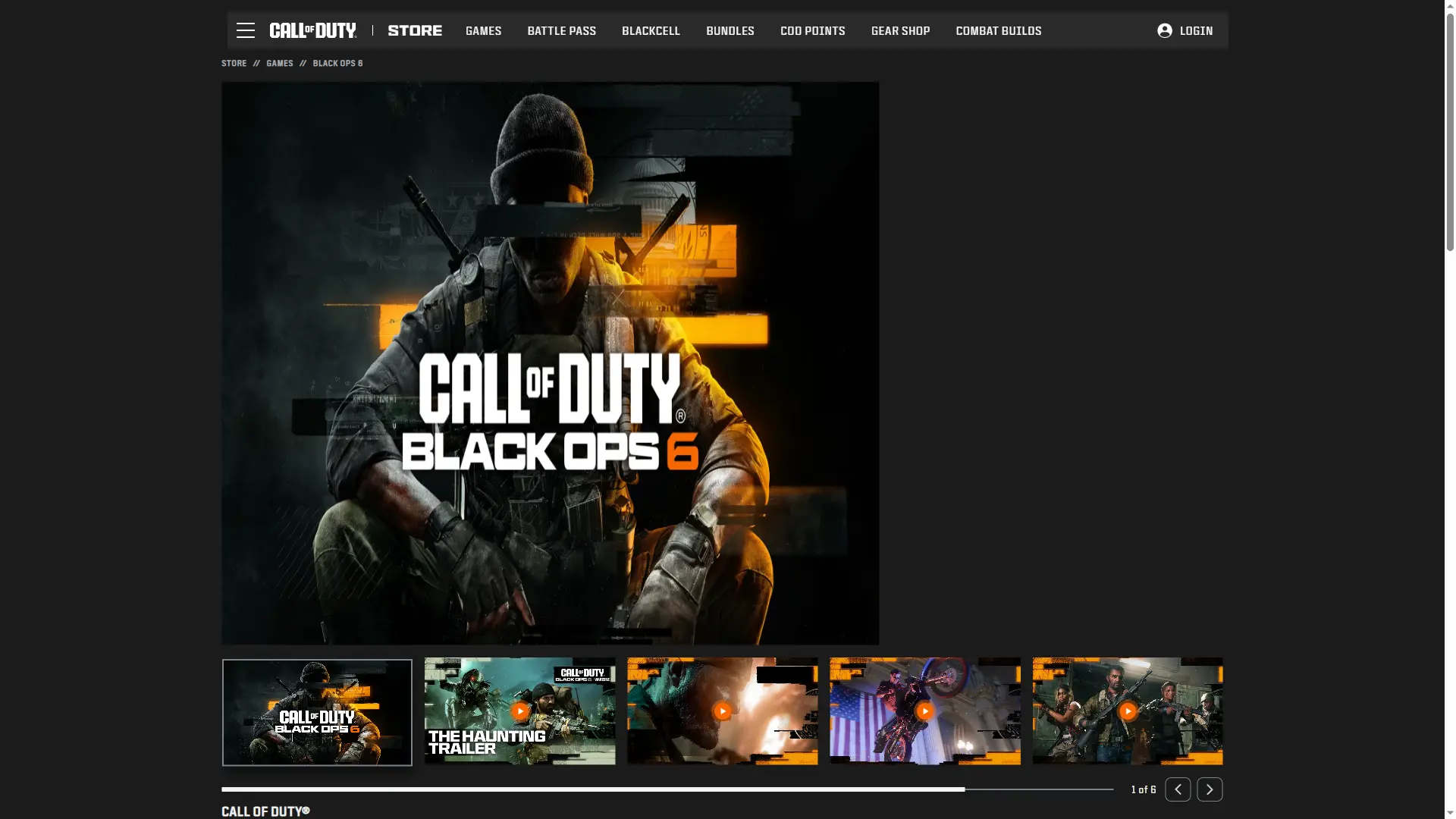This screenshot has width=1456, height=819.
Task: Click the Call of Duty logo
Action: [x=312, y=30]
